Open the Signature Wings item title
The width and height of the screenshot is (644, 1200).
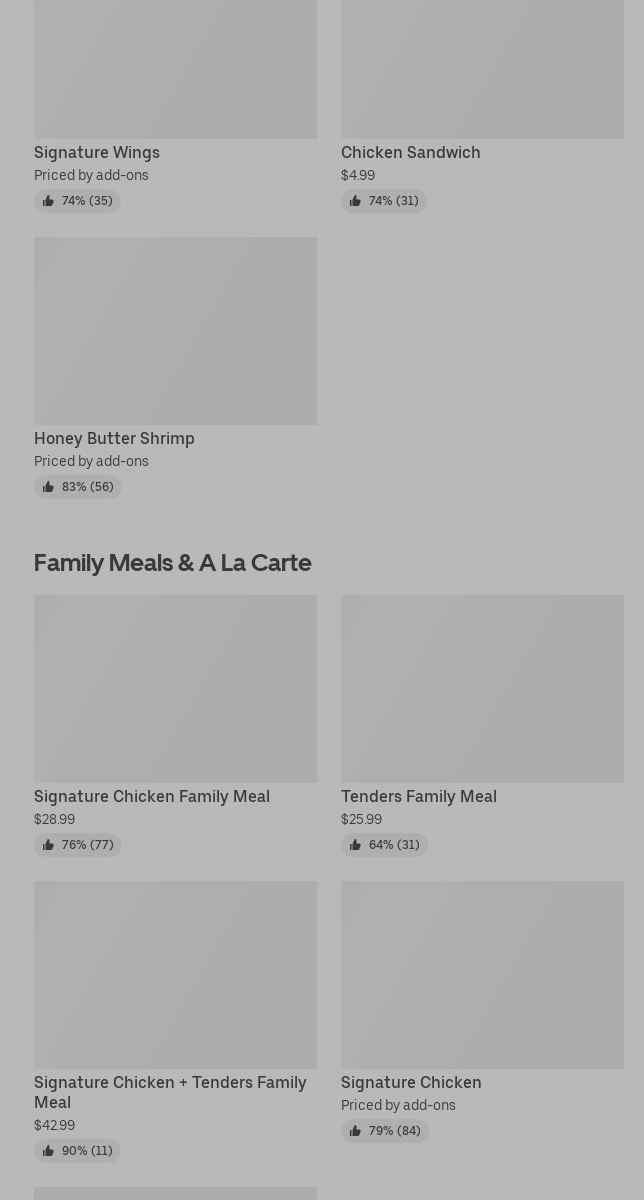pos(97,152)
